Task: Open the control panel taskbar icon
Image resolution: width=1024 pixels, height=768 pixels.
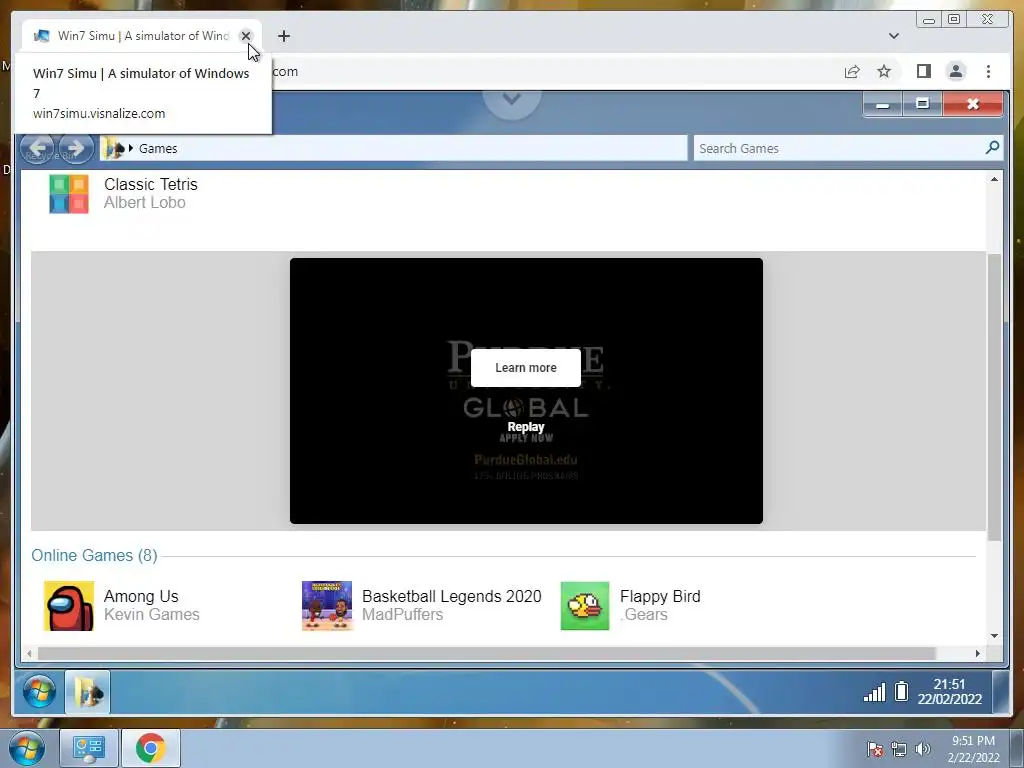Action: (89, 748)
